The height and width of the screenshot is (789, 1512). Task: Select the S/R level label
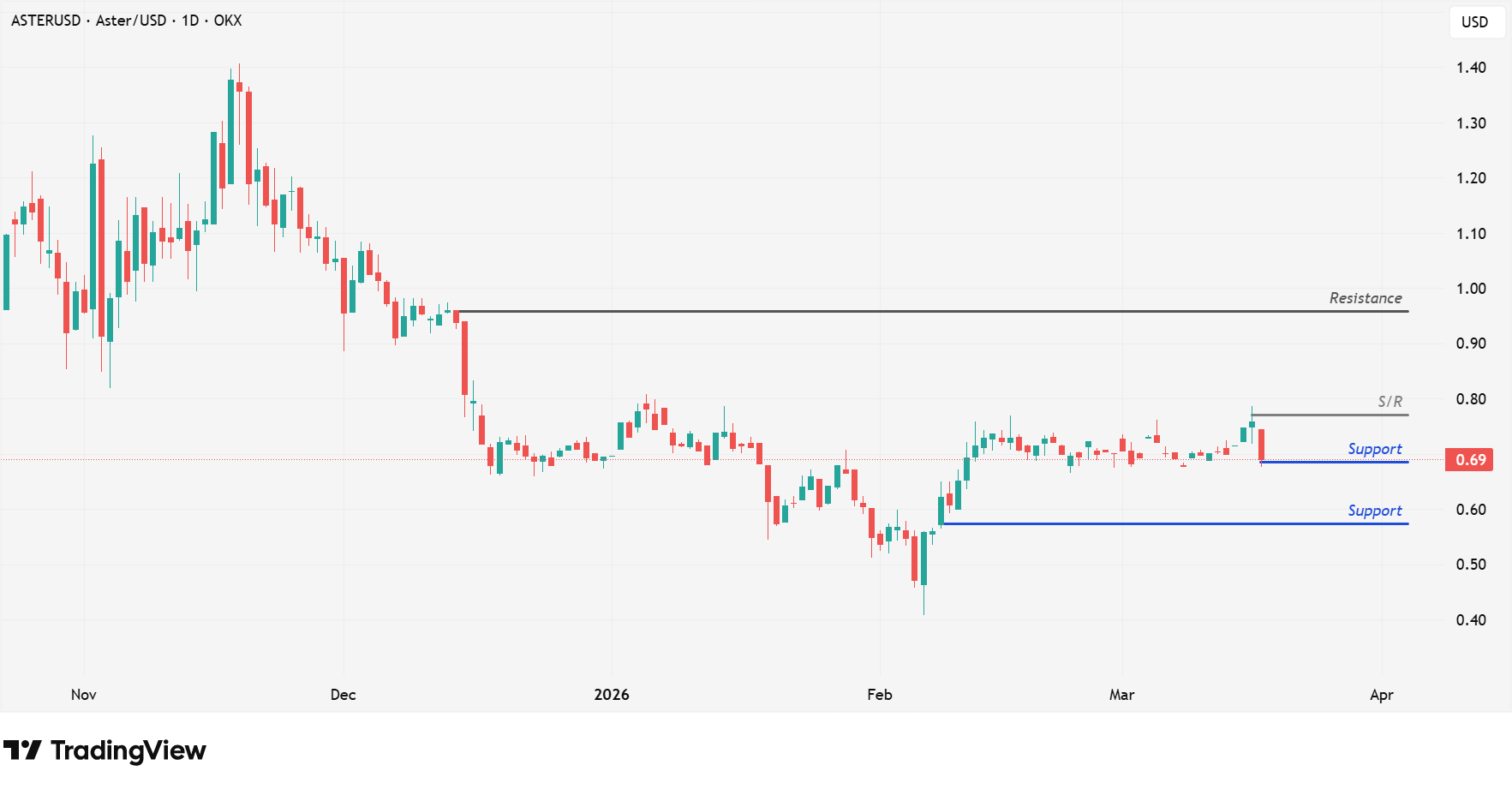(x=1389, y=402)
